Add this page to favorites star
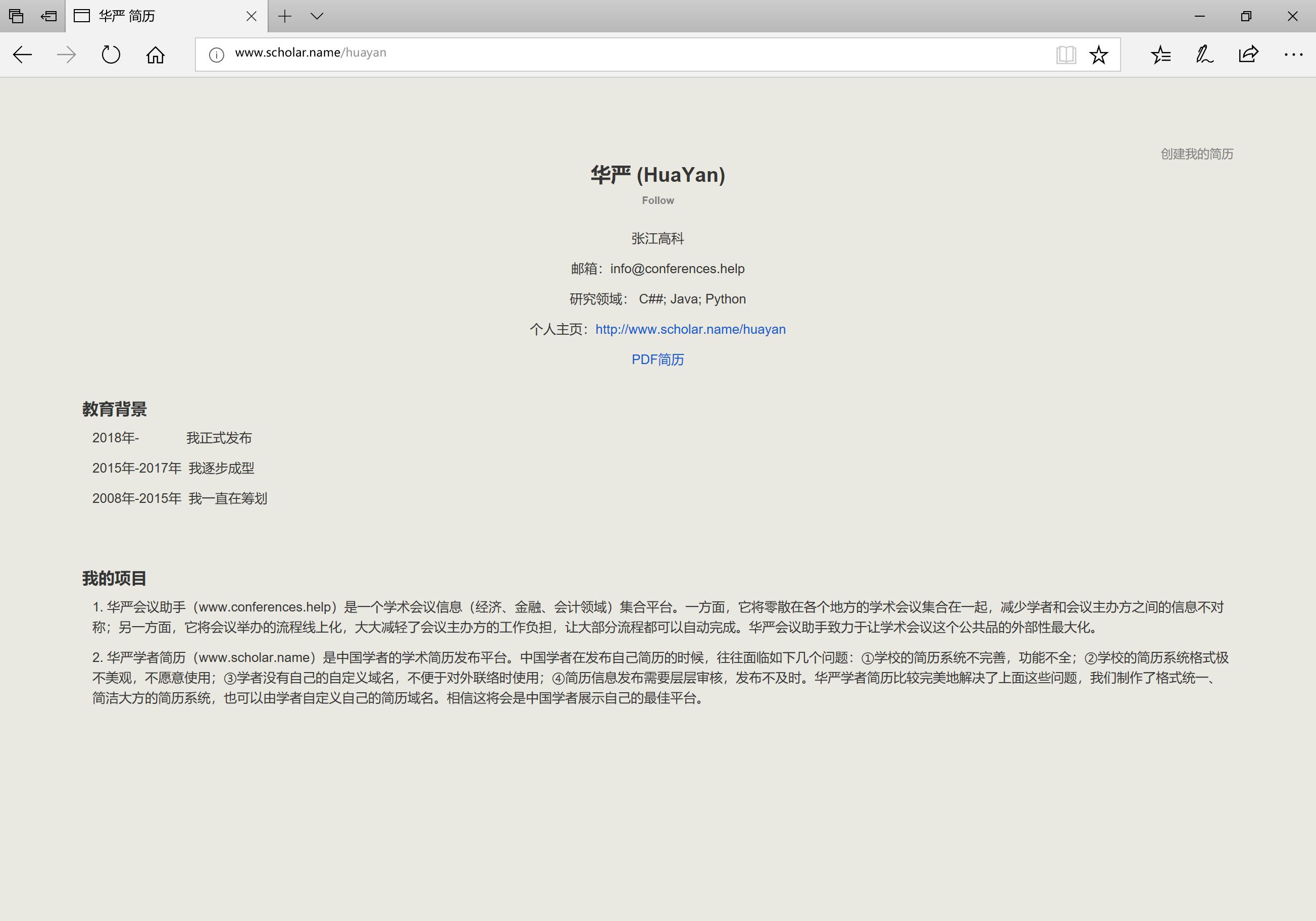This screenshot has width=1316, height=921. 1099,55
